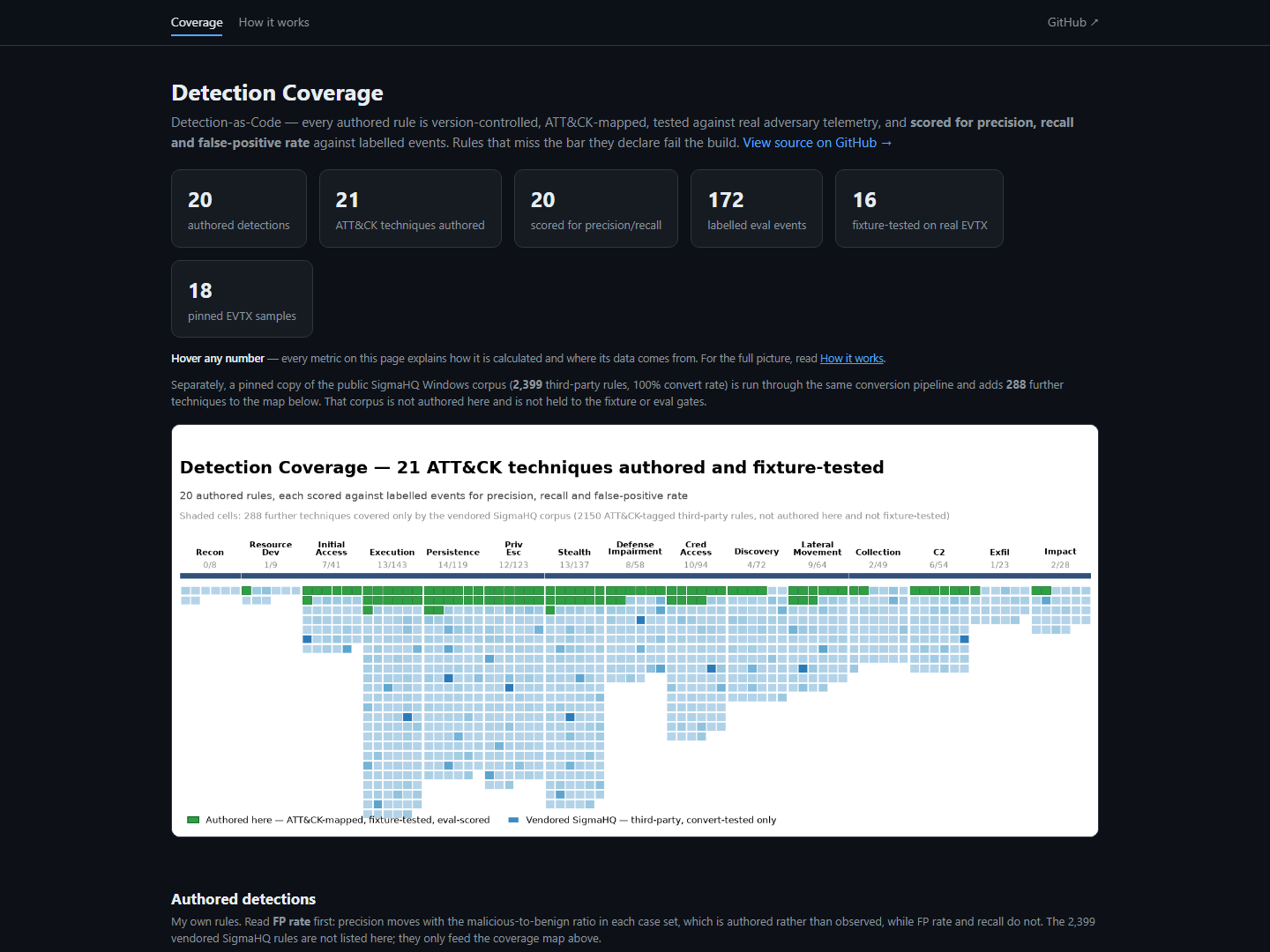Click the chart title about 21 ATT&CK techniques
The image size is (1270, 952).
point(532,467)
